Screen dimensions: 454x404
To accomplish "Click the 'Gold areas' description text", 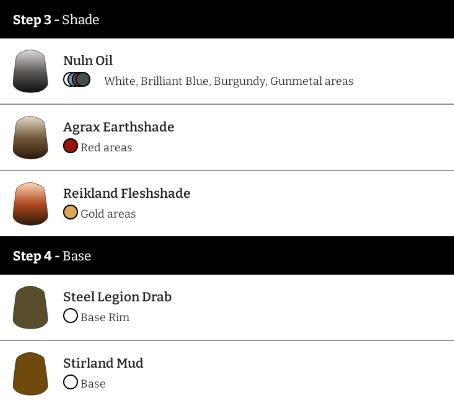I will click(108, 214).
